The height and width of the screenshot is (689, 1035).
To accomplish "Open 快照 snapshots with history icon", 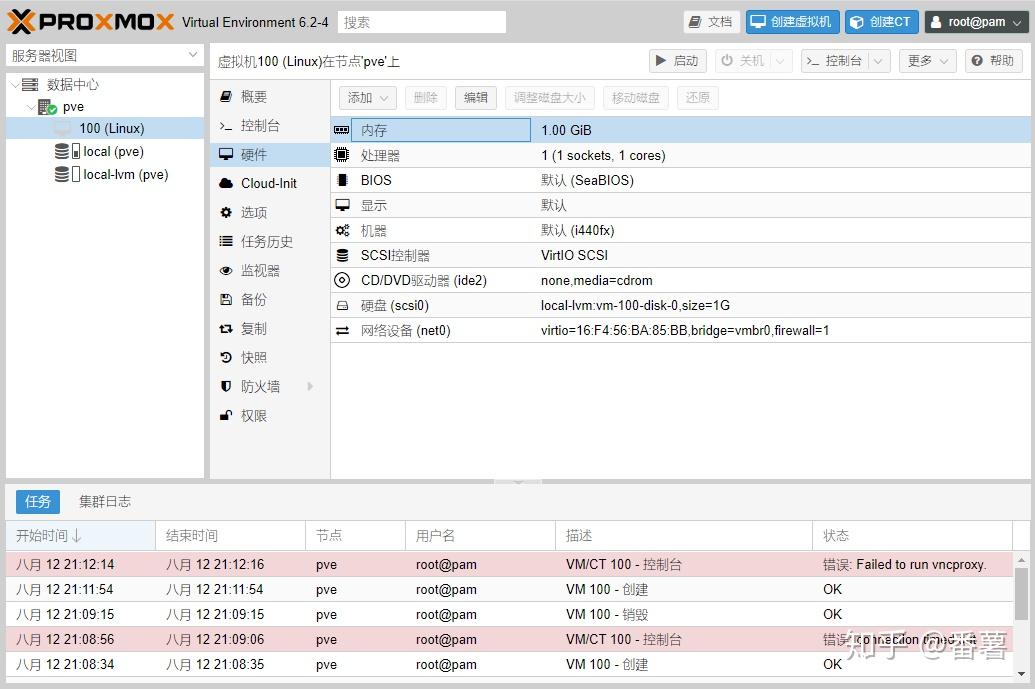I will click(270, 358).
